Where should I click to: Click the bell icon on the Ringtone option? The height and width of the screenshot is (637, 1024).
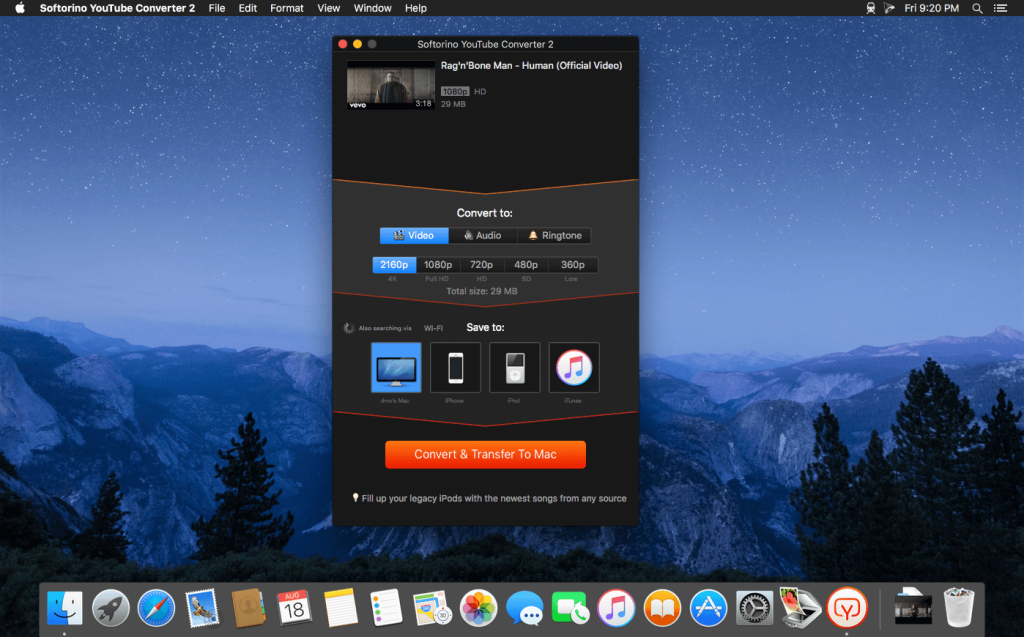532,235
